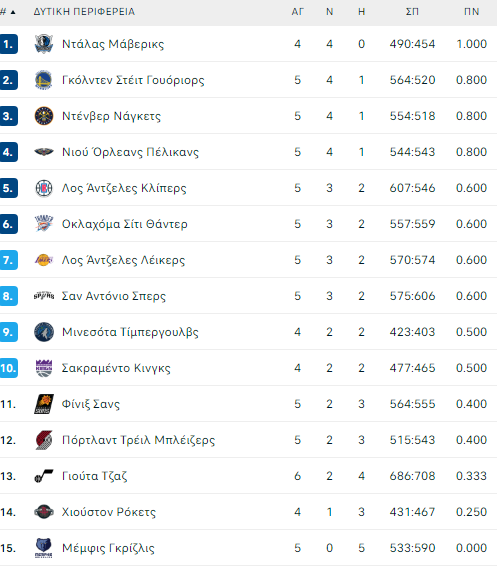Sort table by the ΑΓ column header
Viewport: 497px width, 567px height.
click(x=297, y=12)
